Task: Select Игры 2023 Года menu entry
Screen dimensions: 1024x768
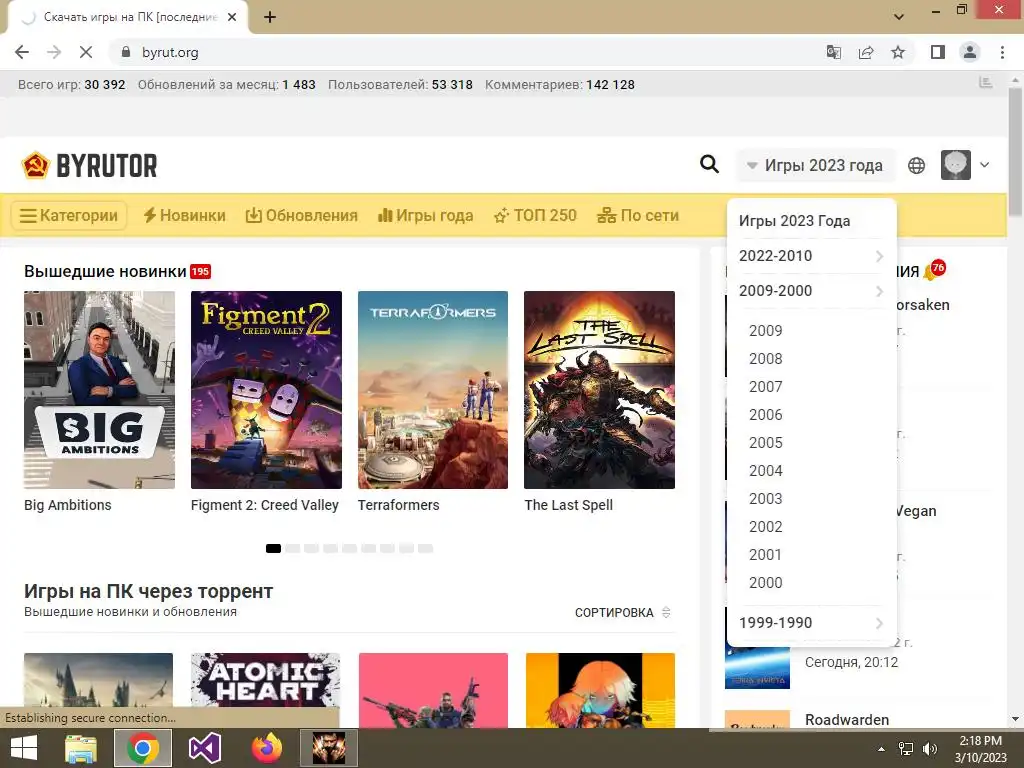Action: (x=794, y=221)
